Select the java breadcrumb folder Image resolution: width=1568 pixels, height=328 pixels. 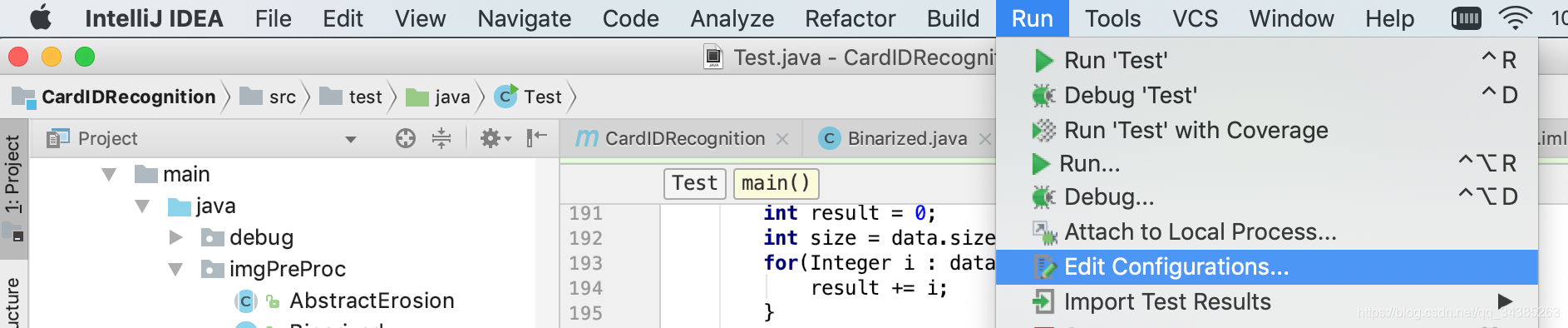438,97
